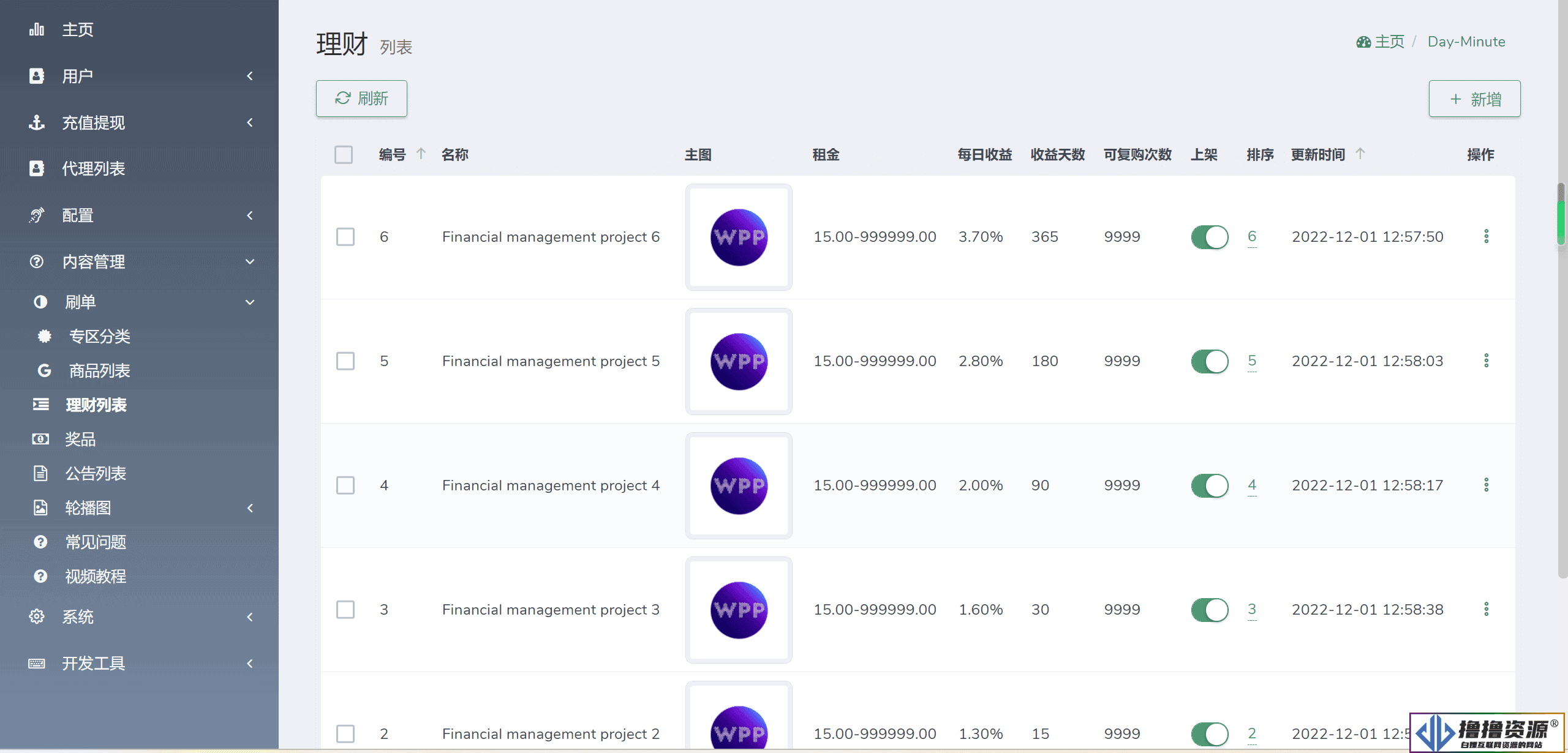Image resolution: width=1568 pixels, height=753 pixels.
Task: Expand the 用户 menu chevron
Action: [x=250, y=76]
